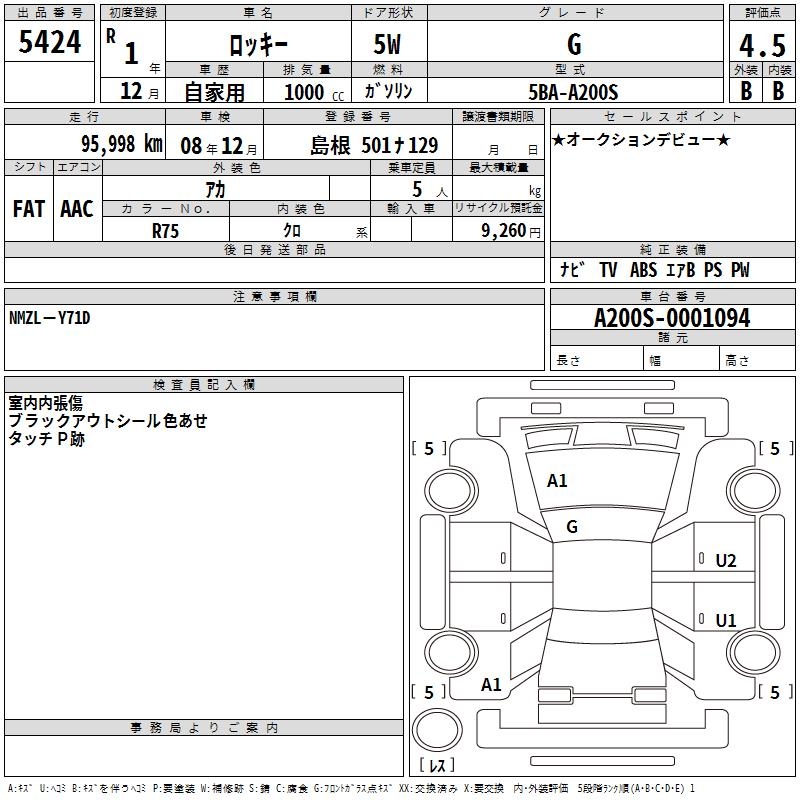Viewport: 800px width, 800px height.
Task: Click the header "カラーNo."
Action: (166, 208)
